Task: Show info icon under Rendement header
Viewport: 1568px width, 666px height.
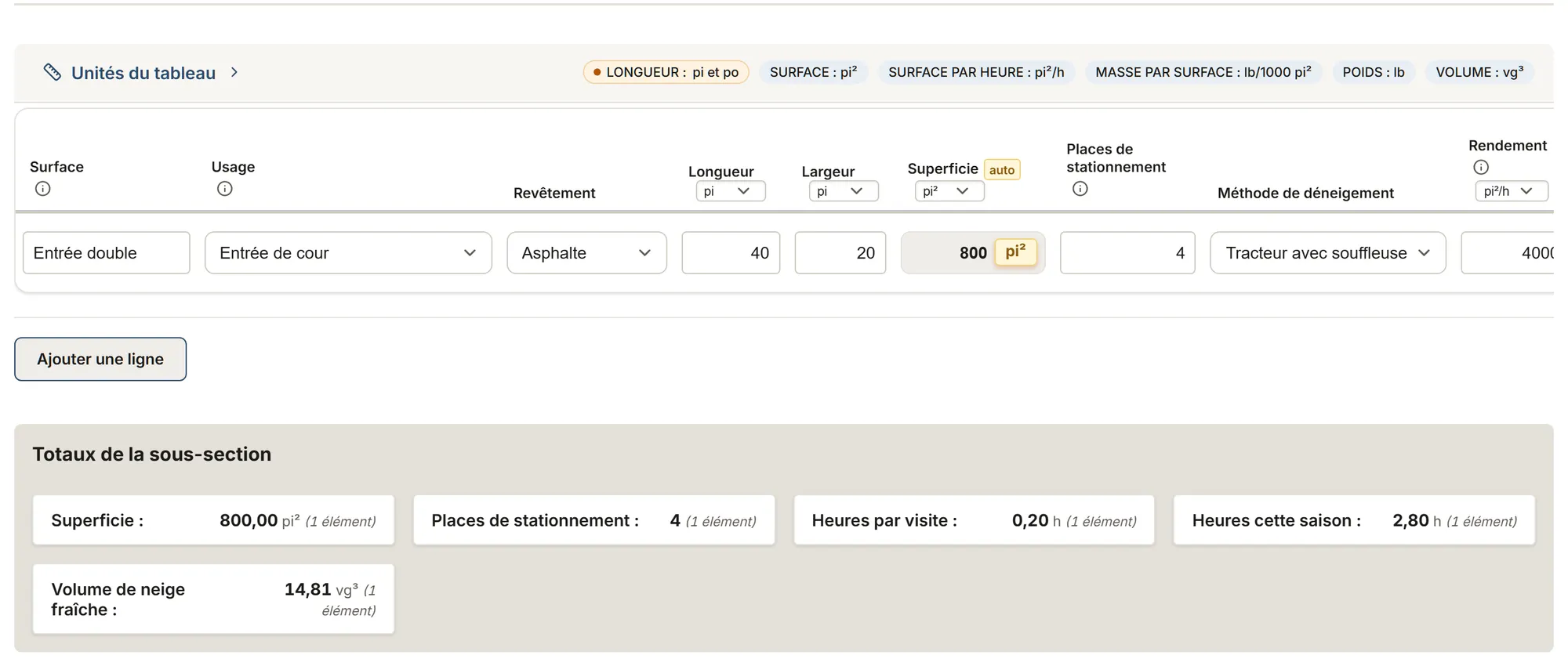Action: tap(1481, 167)
